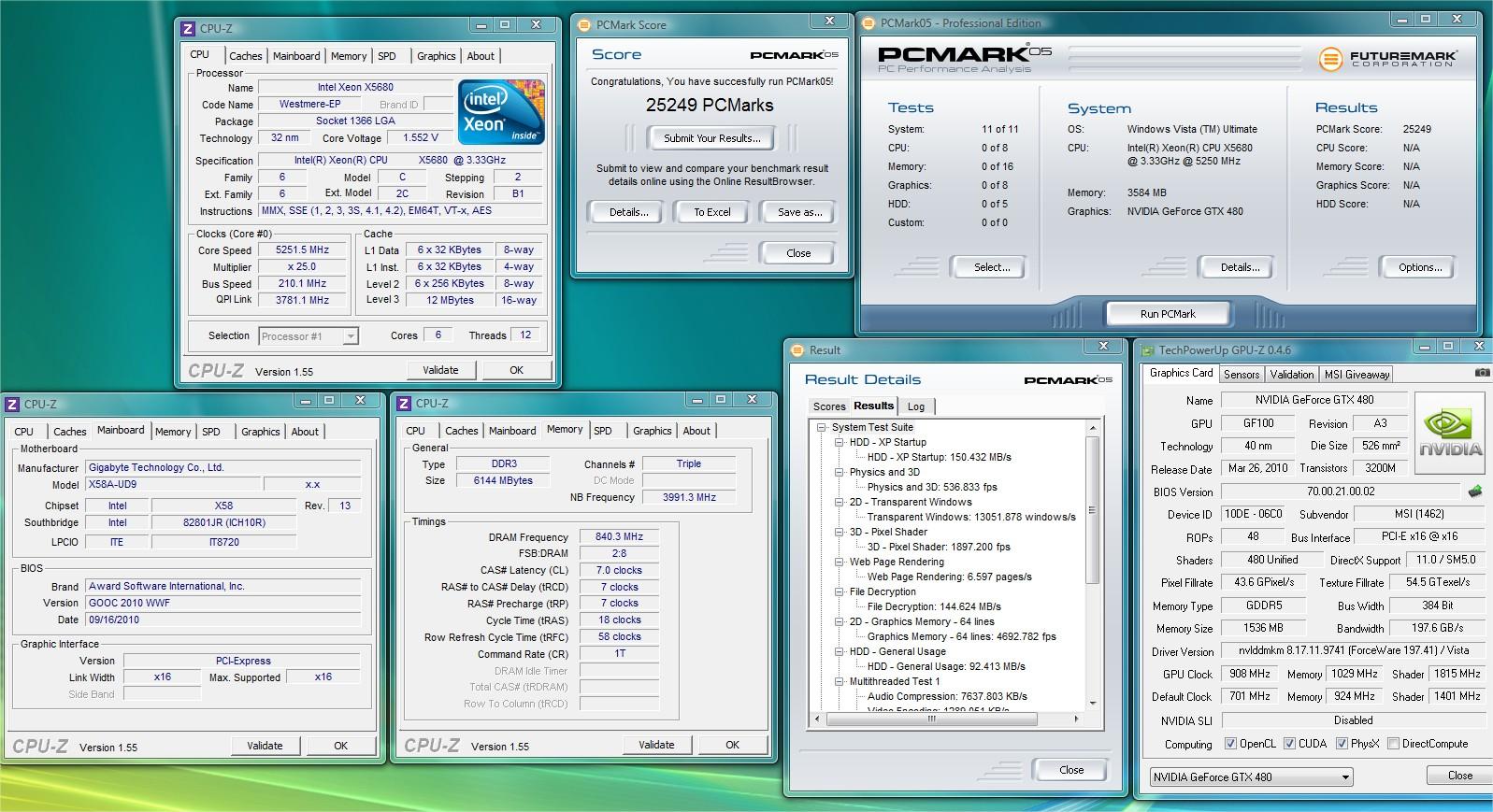Switch to Caches tab in top CPU-Z window
Image resolution: width=1493 pixels, height=812 pixels.
[245, 56]
